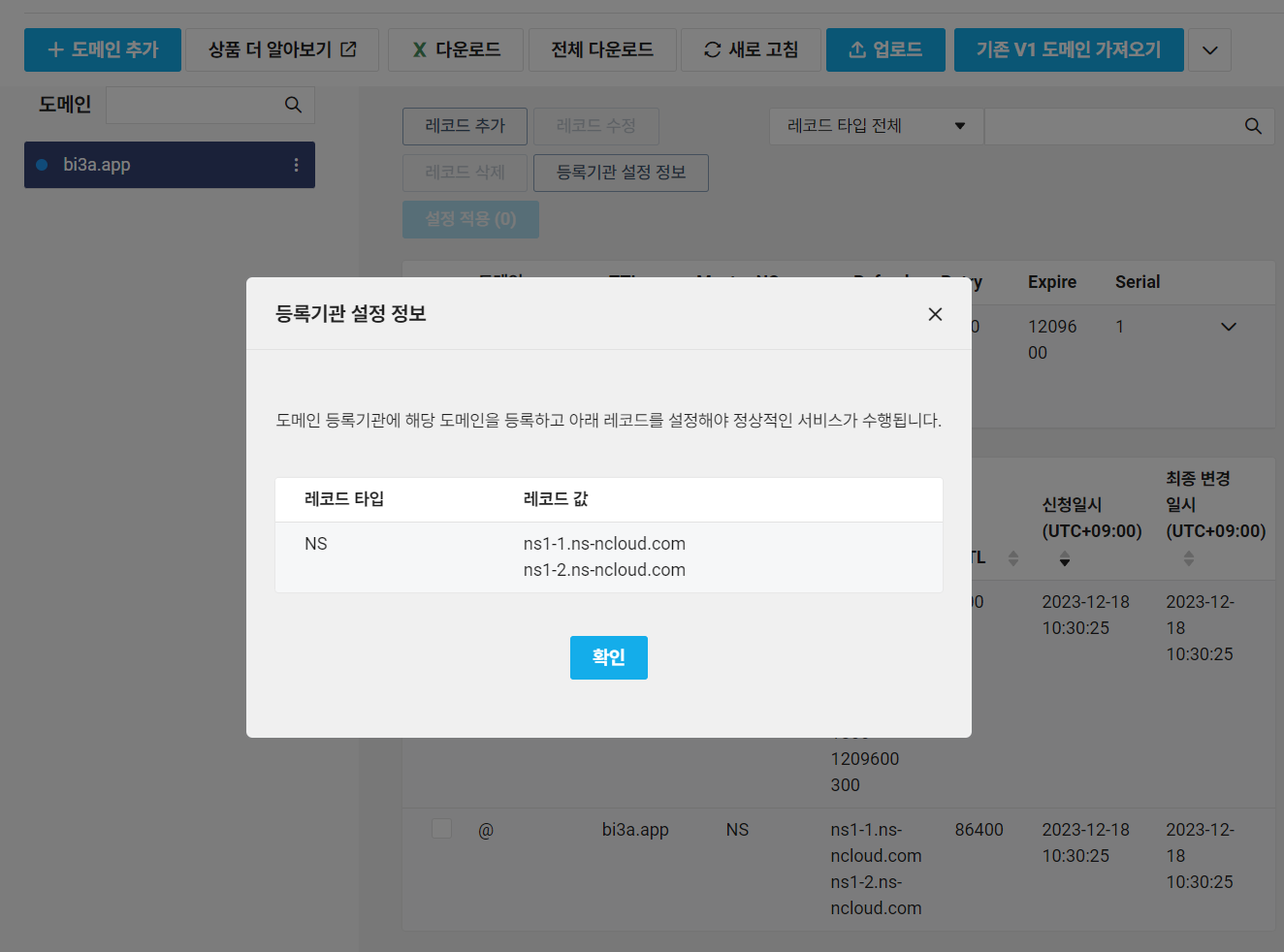Open the 레코드 타입 전체 dropdown
Image resolution: width=1284 pixels, height=952 pixels.
[876, 126]
